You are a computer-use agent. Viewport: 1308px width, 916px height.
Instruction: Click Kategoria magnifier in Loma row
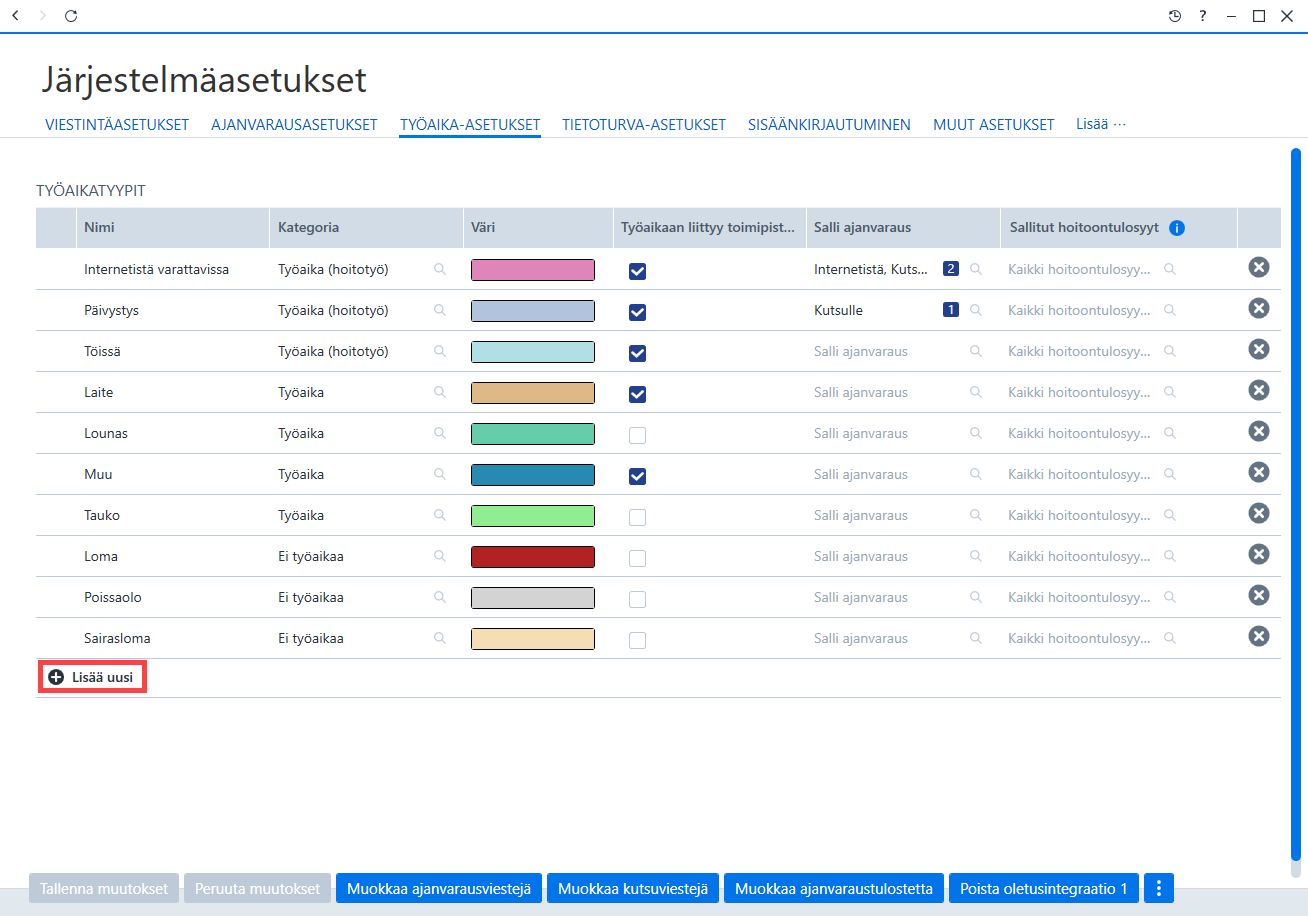pyautogui.click(x=439, y=556)
